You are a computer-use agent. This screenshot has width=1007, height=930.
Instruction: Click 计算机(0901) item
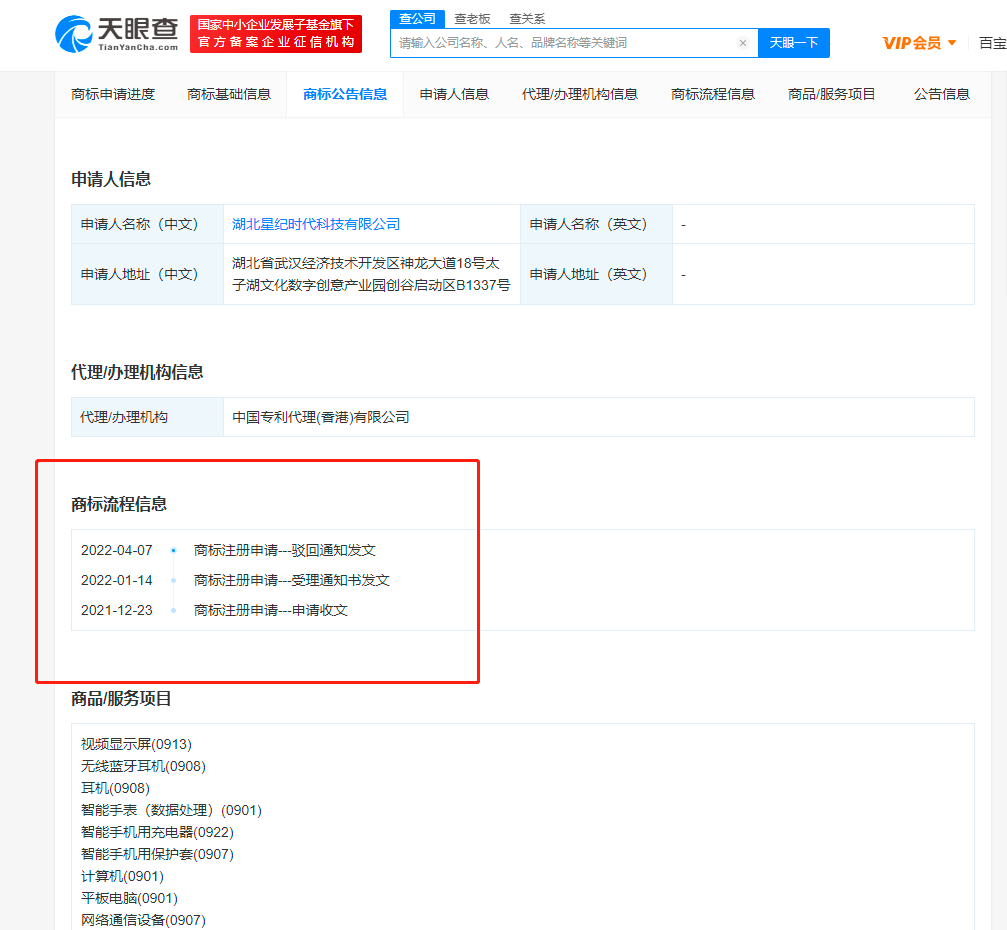click(x=122, y=877)
